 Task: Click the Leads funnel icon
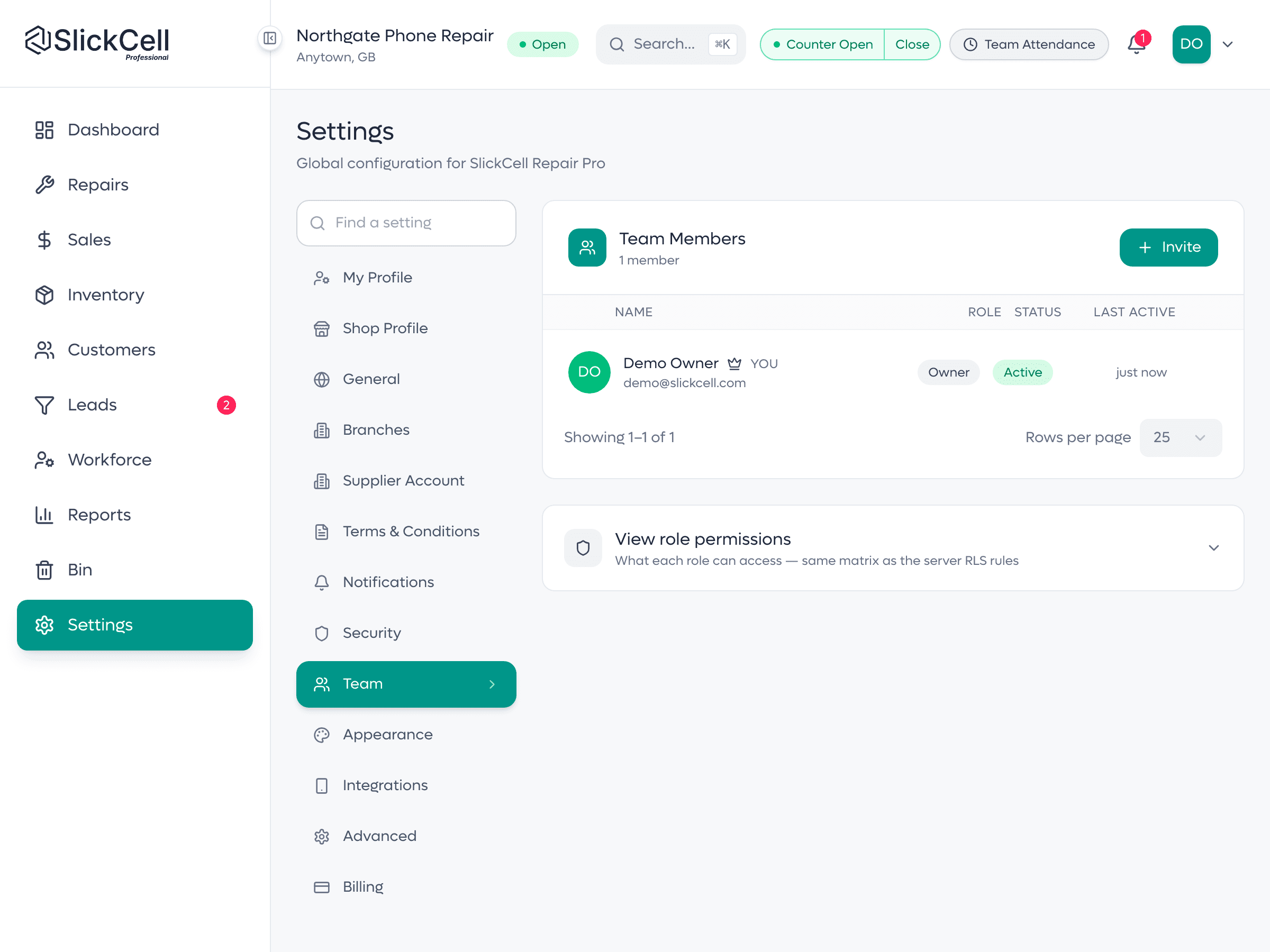[x=44, y=405]
